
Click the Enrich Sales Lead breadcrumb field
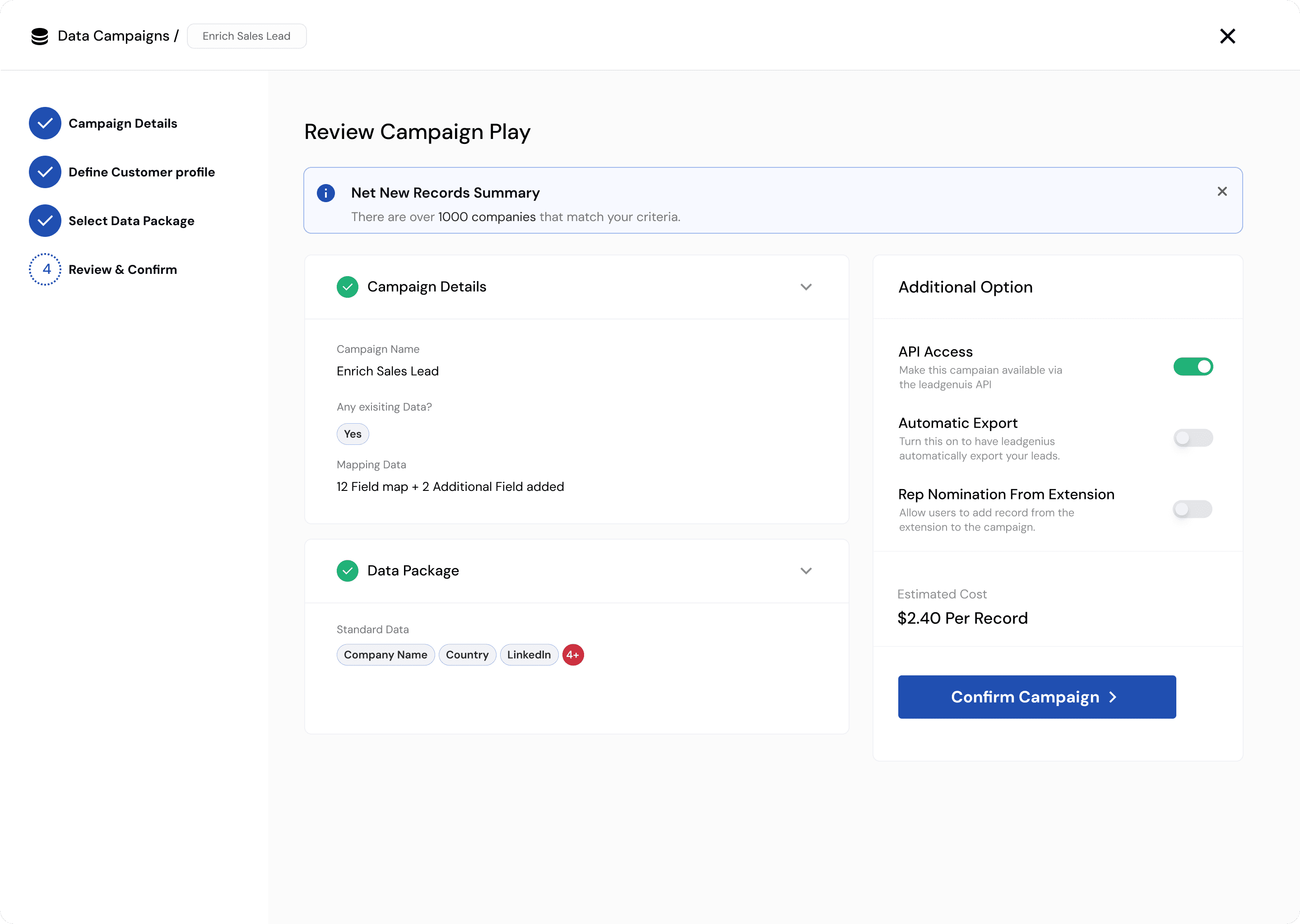pyautogui.click(x=246, y=36)
